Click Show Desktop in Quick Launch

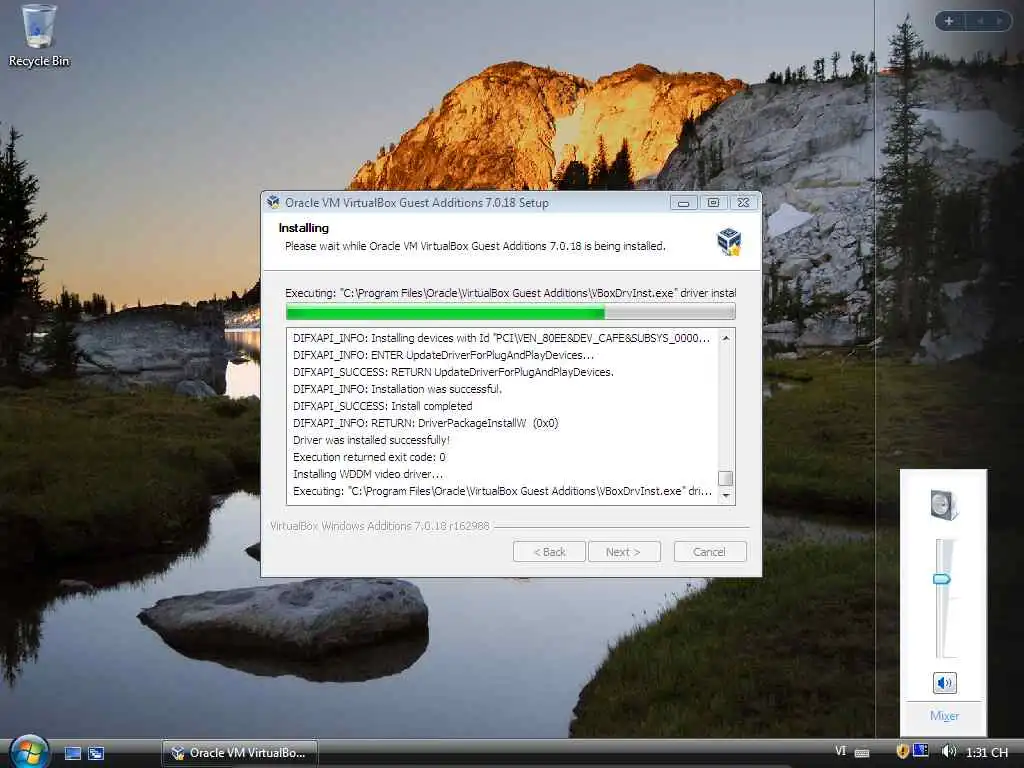point(72,753)
